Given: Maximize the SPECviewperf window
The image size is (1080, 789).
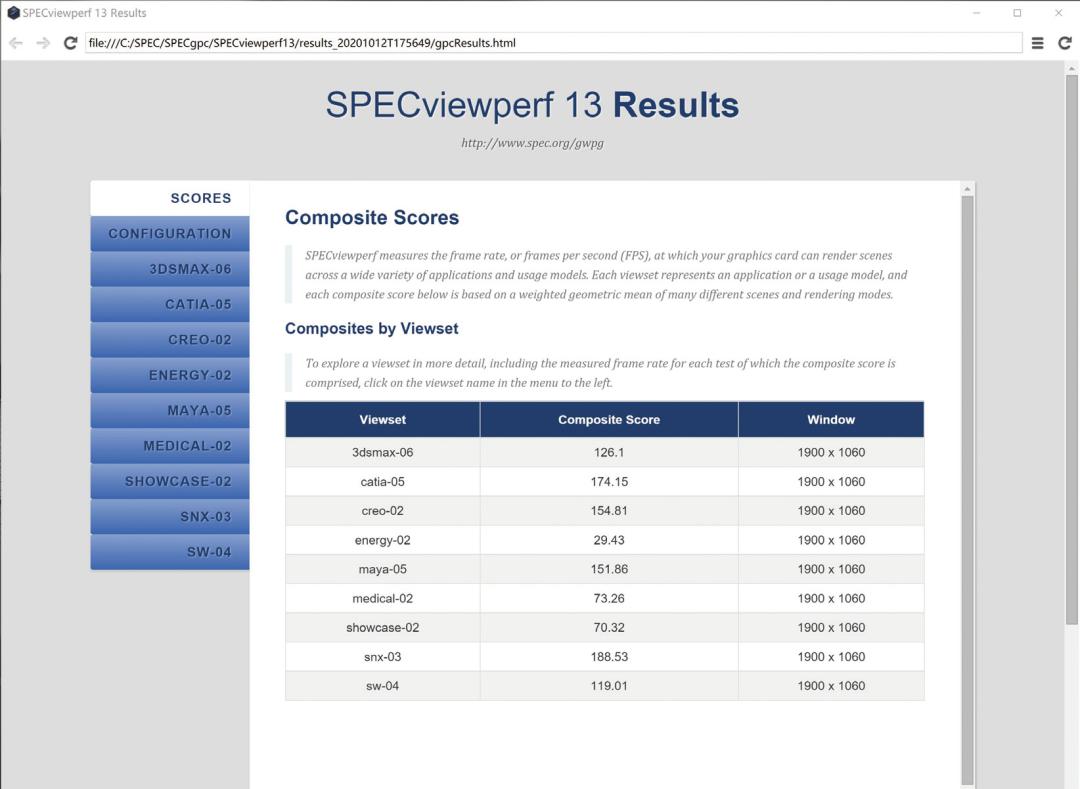Looking at the screenshot, I should [x=1017, y=12].
